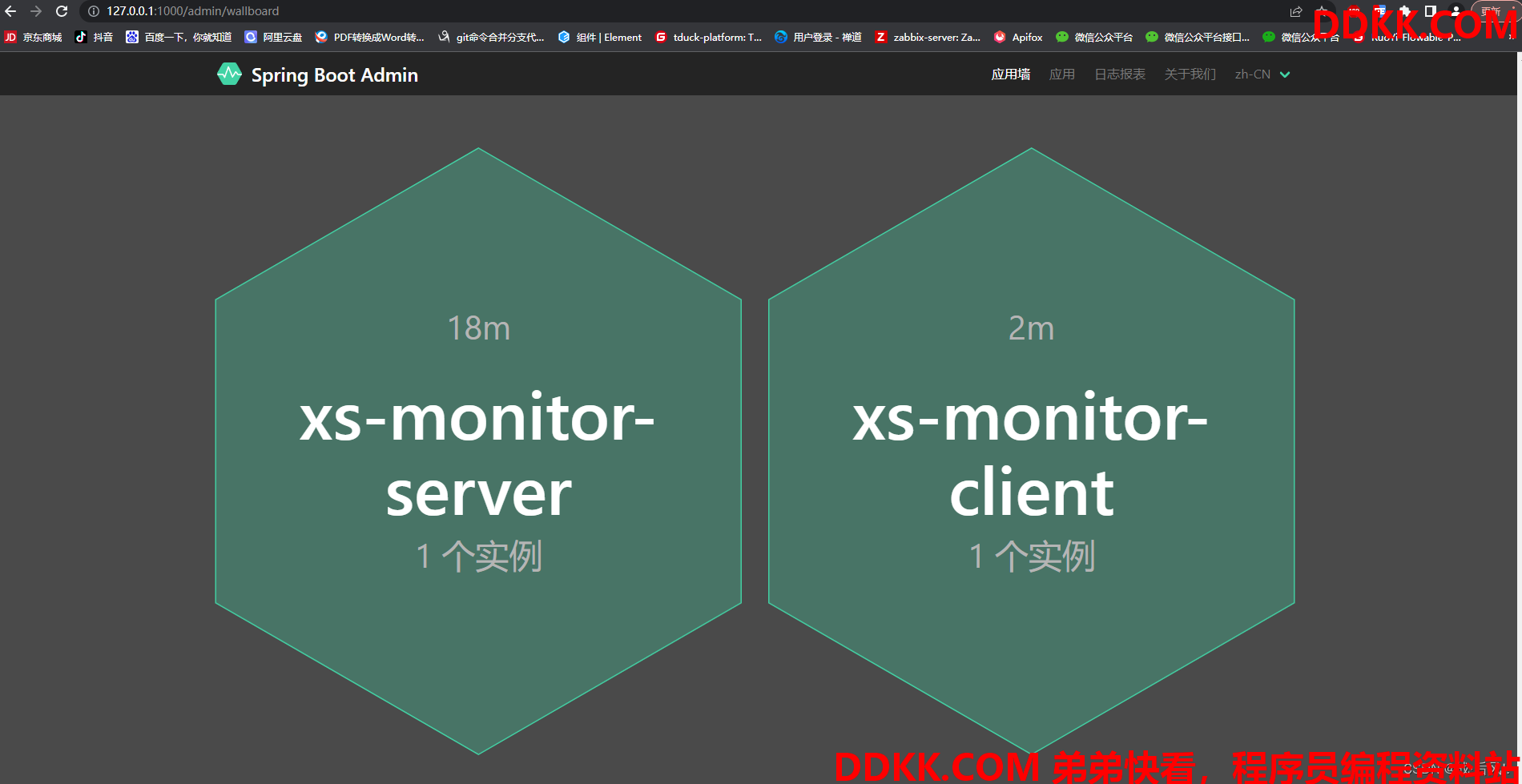Viewport: 1522px width, 784px height.
Task: Open the xs-monitor-server hexagon
Action: pyautogui.click(x=478, y=451)
